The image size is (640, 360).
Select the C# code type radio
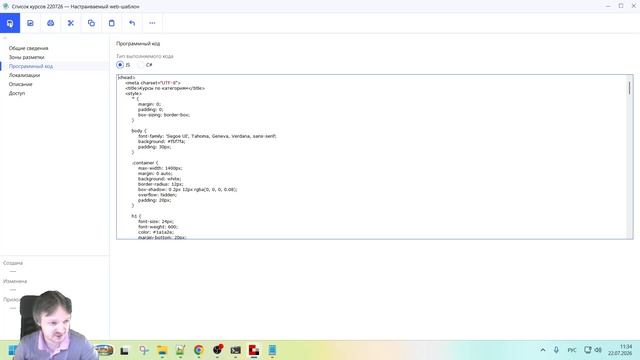click(x=141, y=65)
